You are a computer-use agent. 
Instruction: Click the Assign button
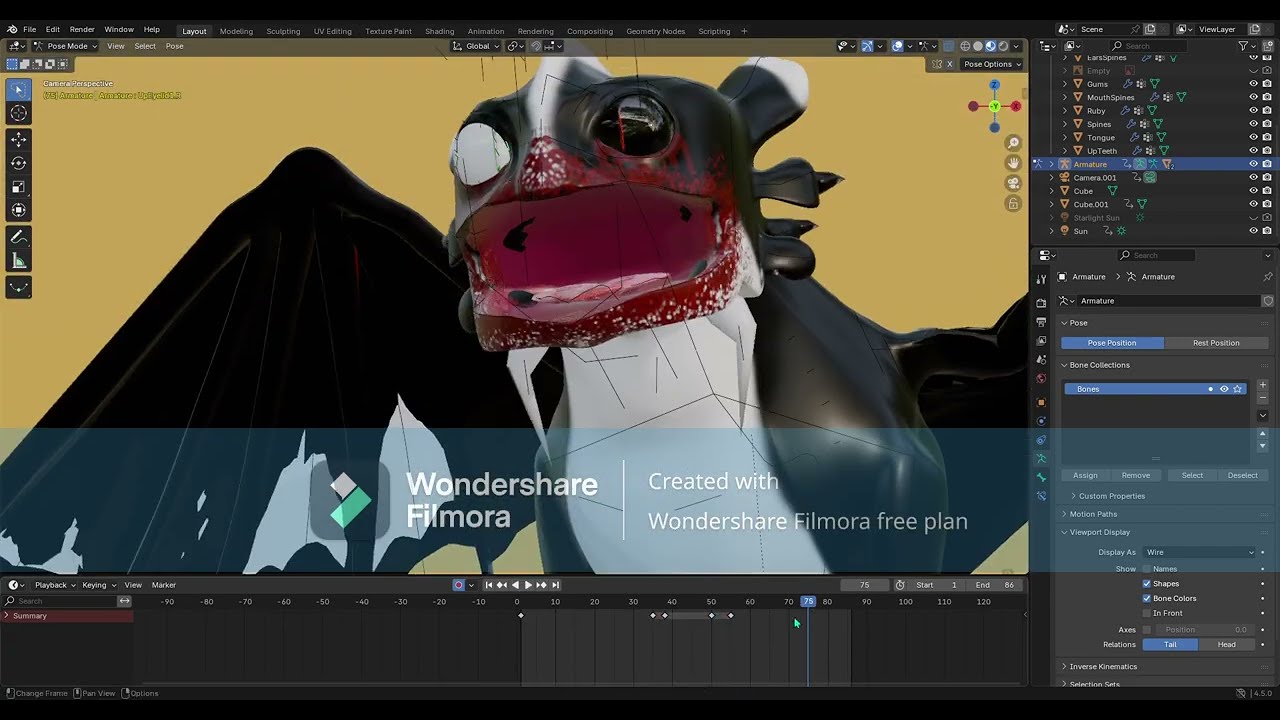[x=1085, y=475]
